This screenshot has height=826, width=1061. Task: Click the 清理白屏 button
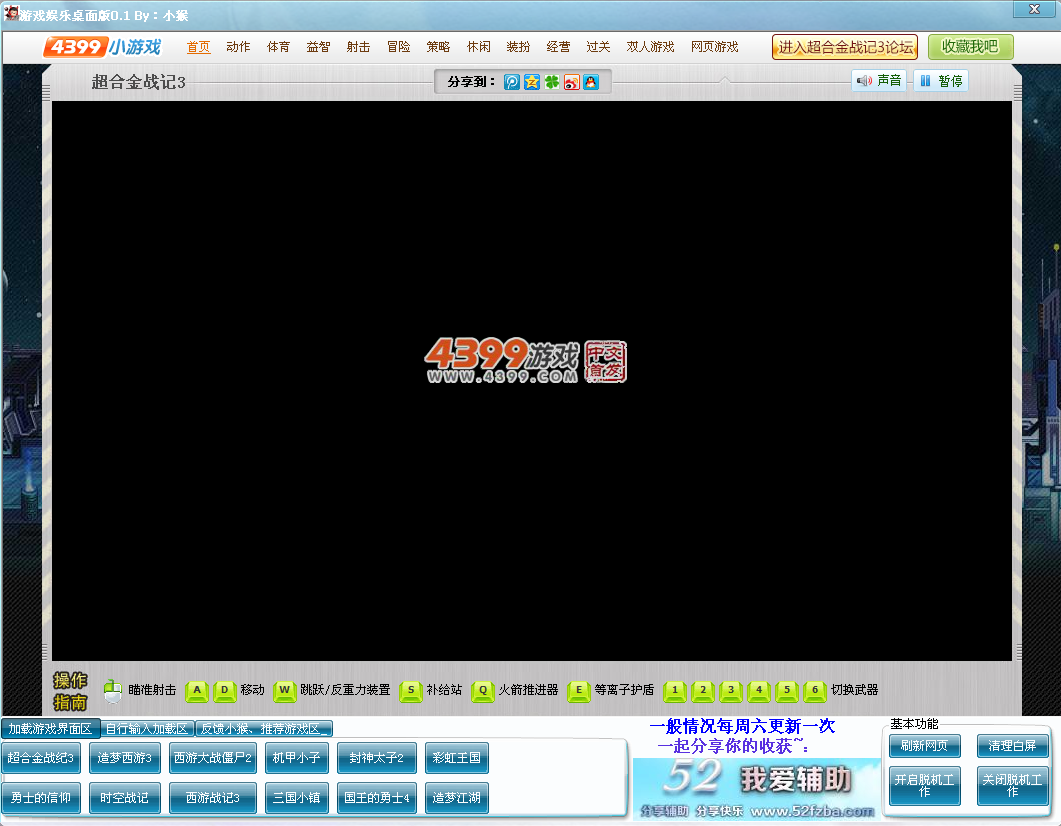click(x=1012, y=745)
